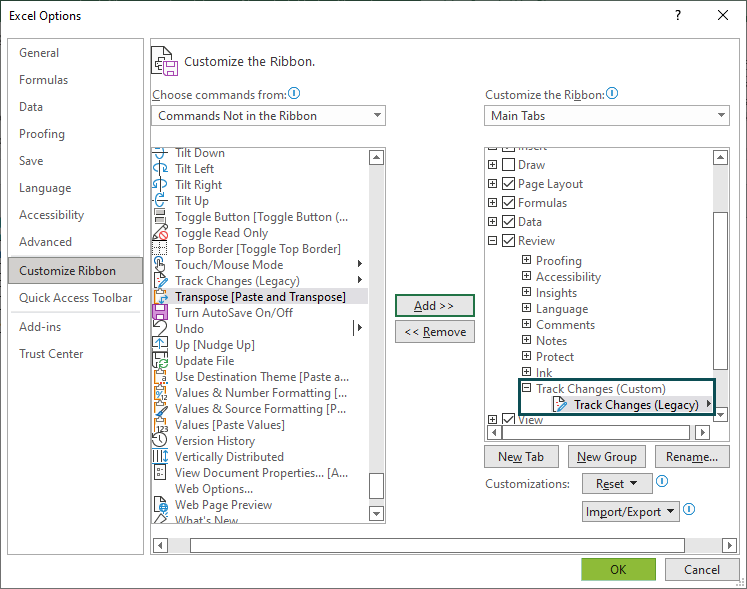Click bottom horizontal scrollbar right arrow

(x=729, y=545)
